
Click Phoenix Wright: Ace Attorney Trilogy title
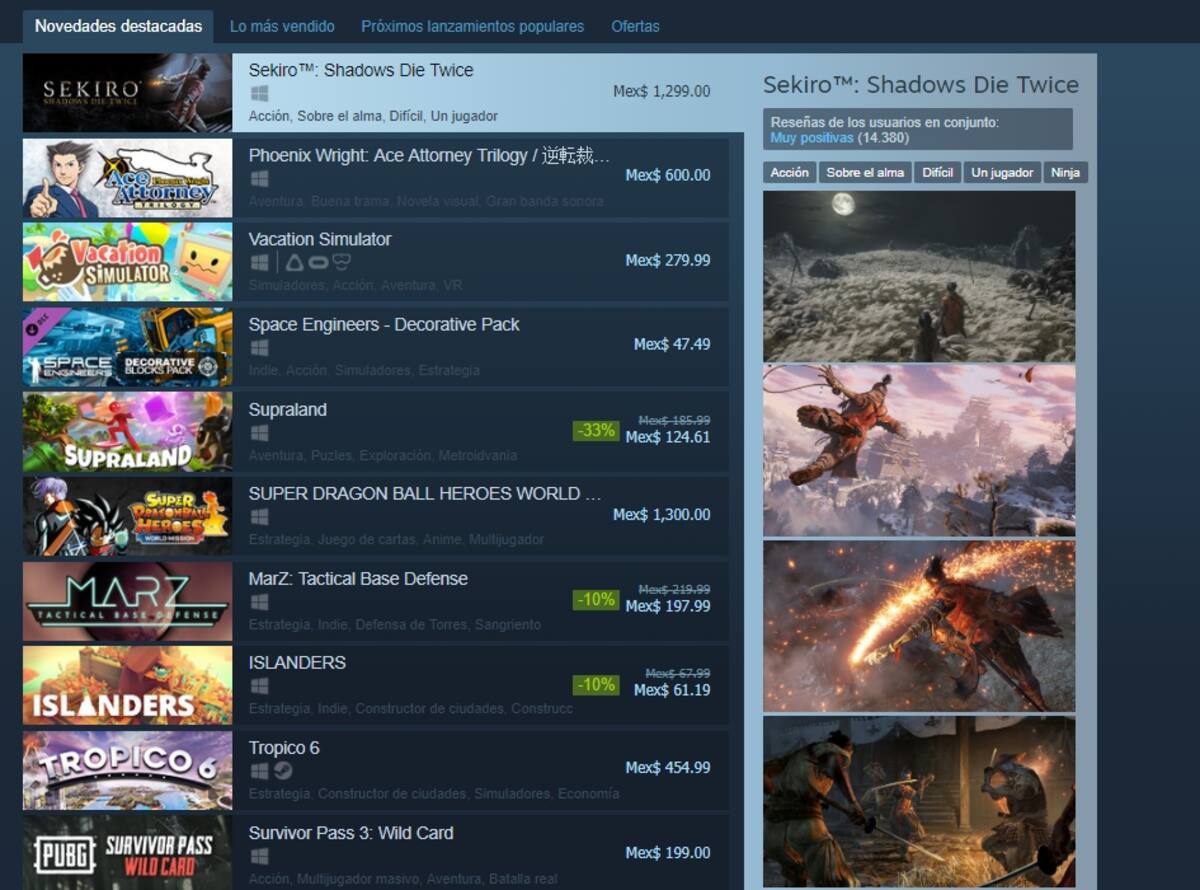coord(429,155)
